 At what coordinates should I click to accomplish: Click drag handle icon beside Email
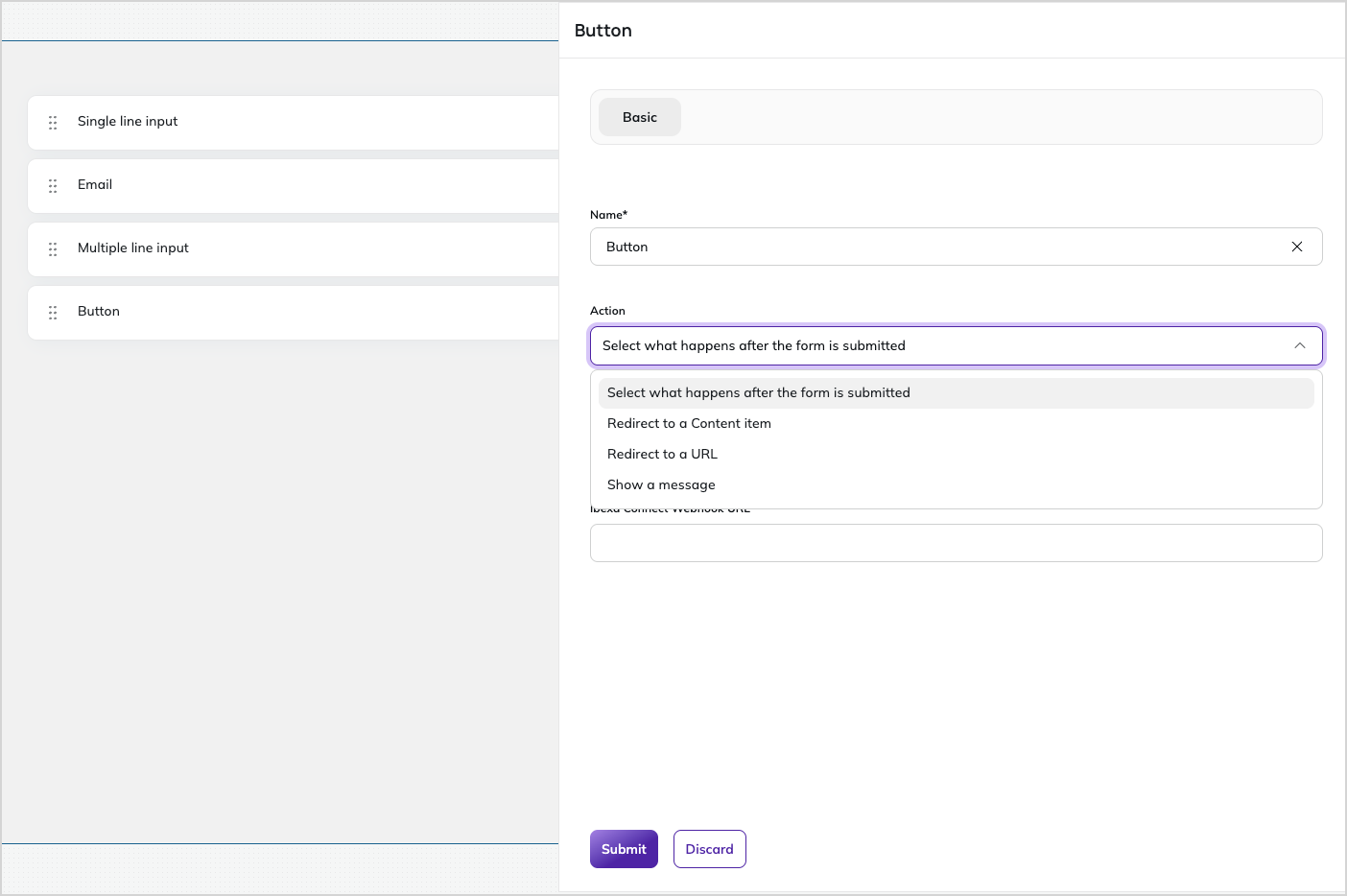[53, 186]
